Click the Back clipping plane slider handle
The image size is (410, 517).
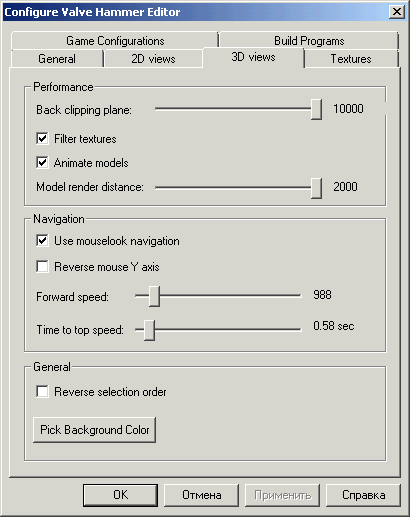pos(316,109)
